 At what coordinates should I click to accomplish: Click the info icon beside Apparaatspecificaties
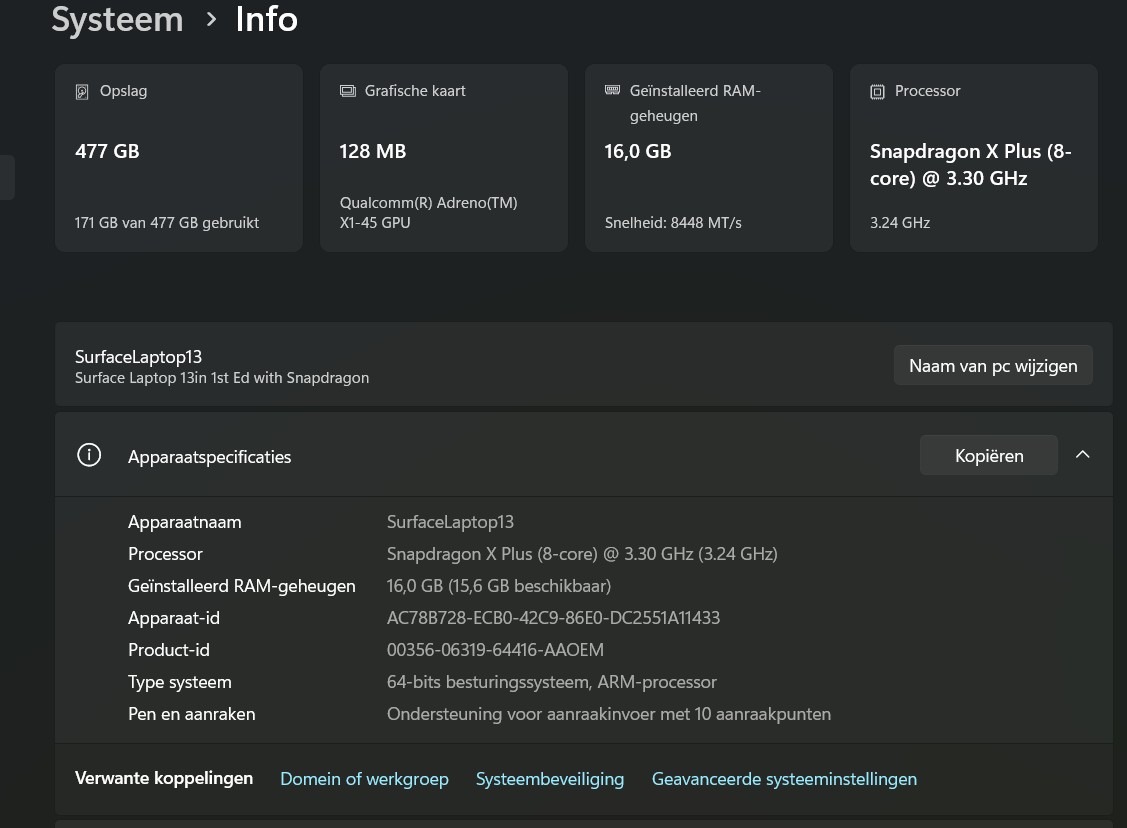(x=89, y=455)
